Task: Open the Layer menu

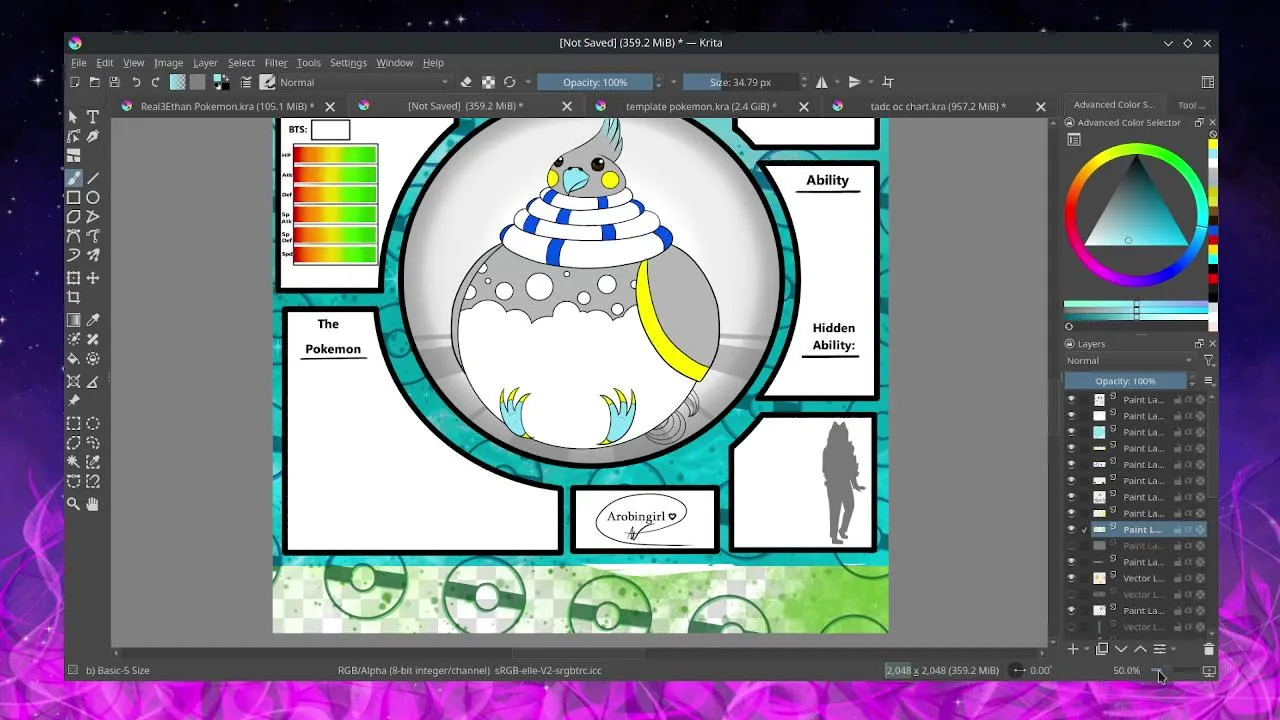Action: [205, 62]
